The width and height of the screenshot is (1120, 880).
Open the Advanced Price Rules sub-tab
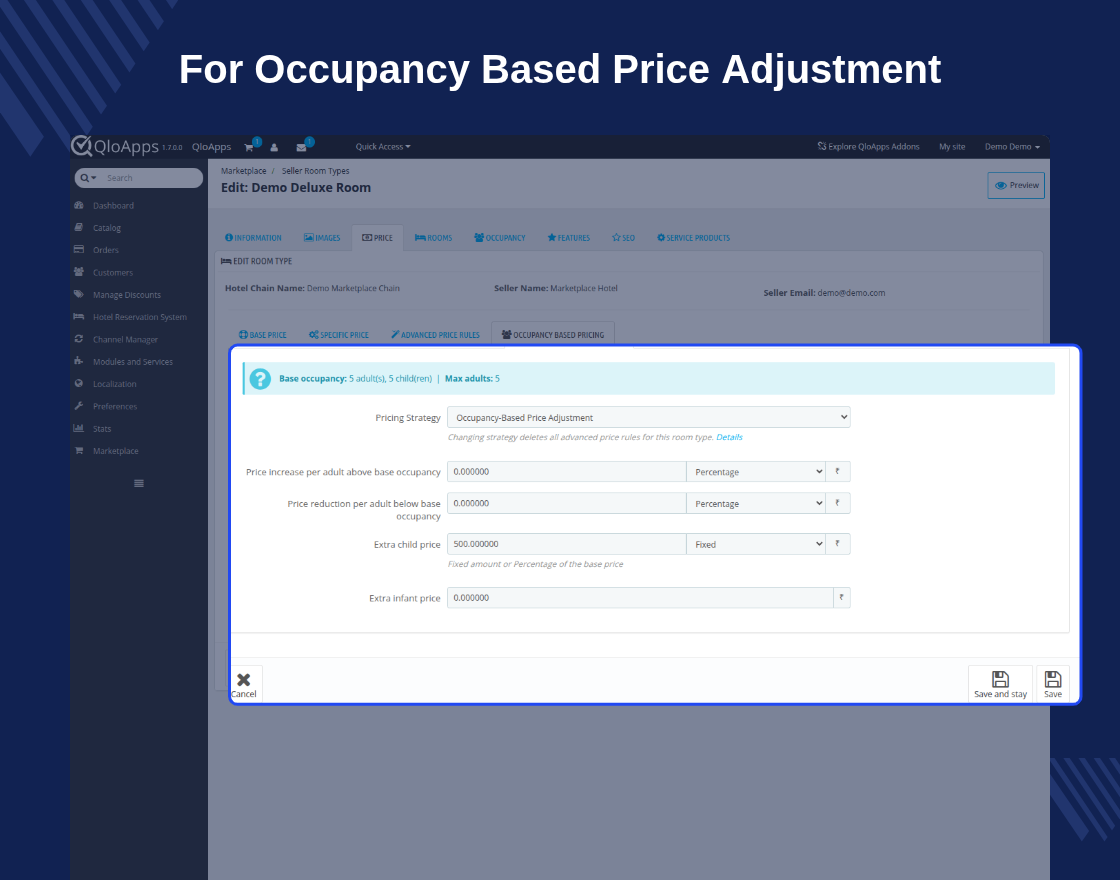(435, 335)
